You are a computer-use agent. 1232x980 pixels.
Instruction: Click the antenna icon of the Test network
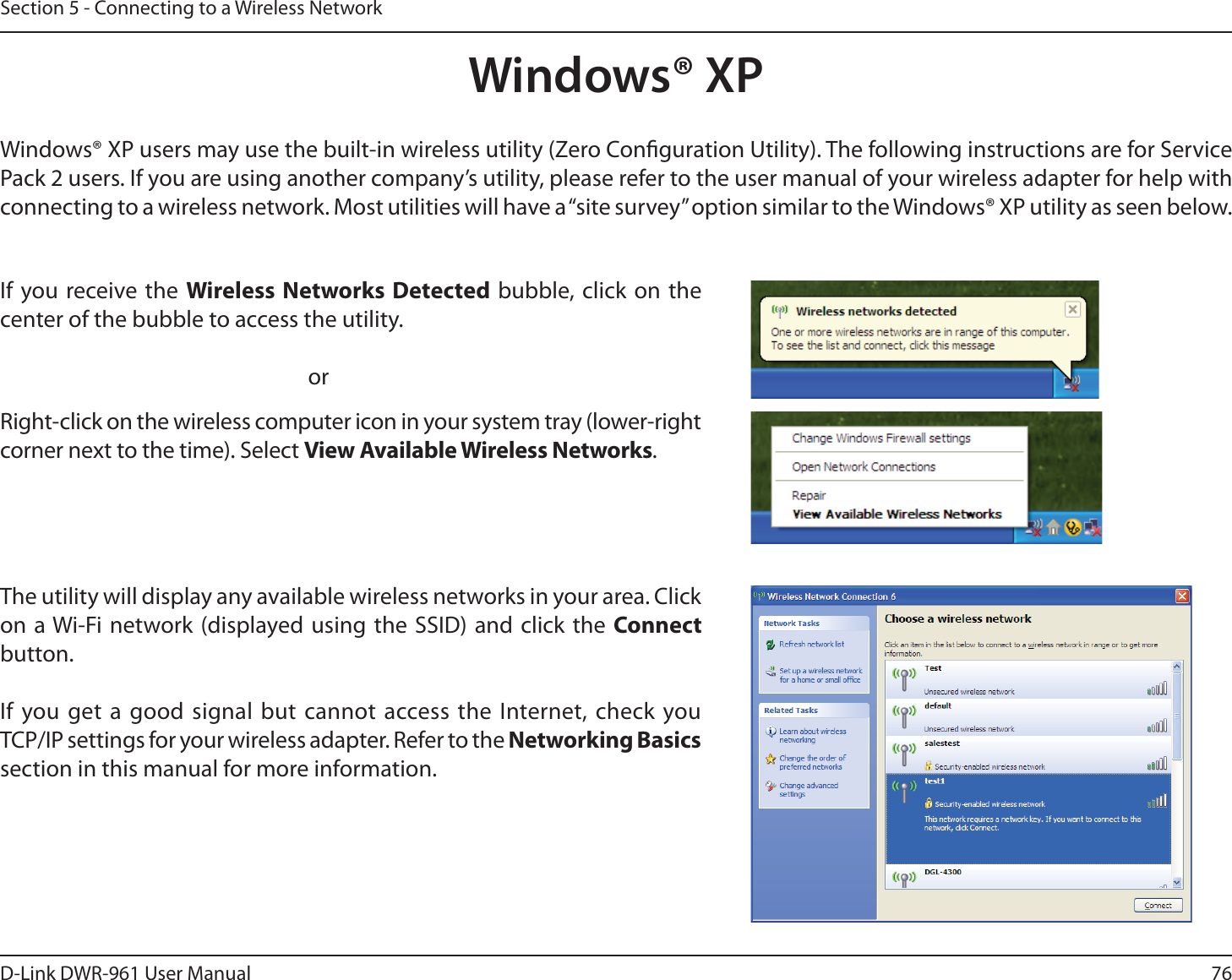(x=904, y=678)
